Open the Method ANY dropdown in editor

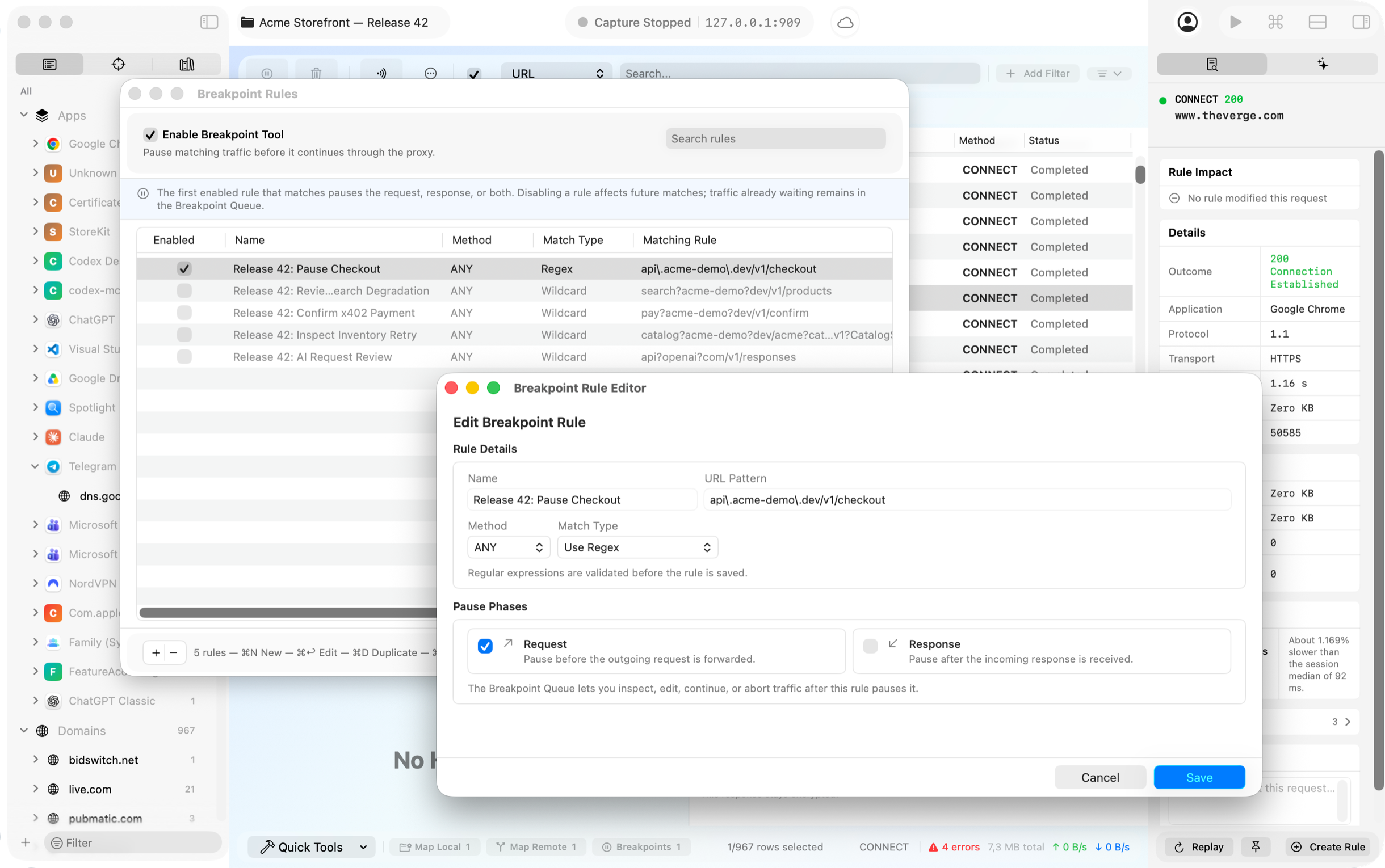click(509, 547)
